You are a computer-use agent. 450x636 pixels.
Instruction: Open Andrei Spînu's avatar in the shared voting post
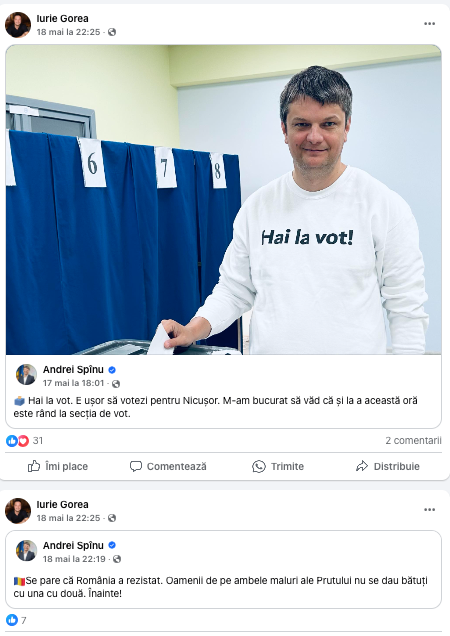(x=26, y=374)
